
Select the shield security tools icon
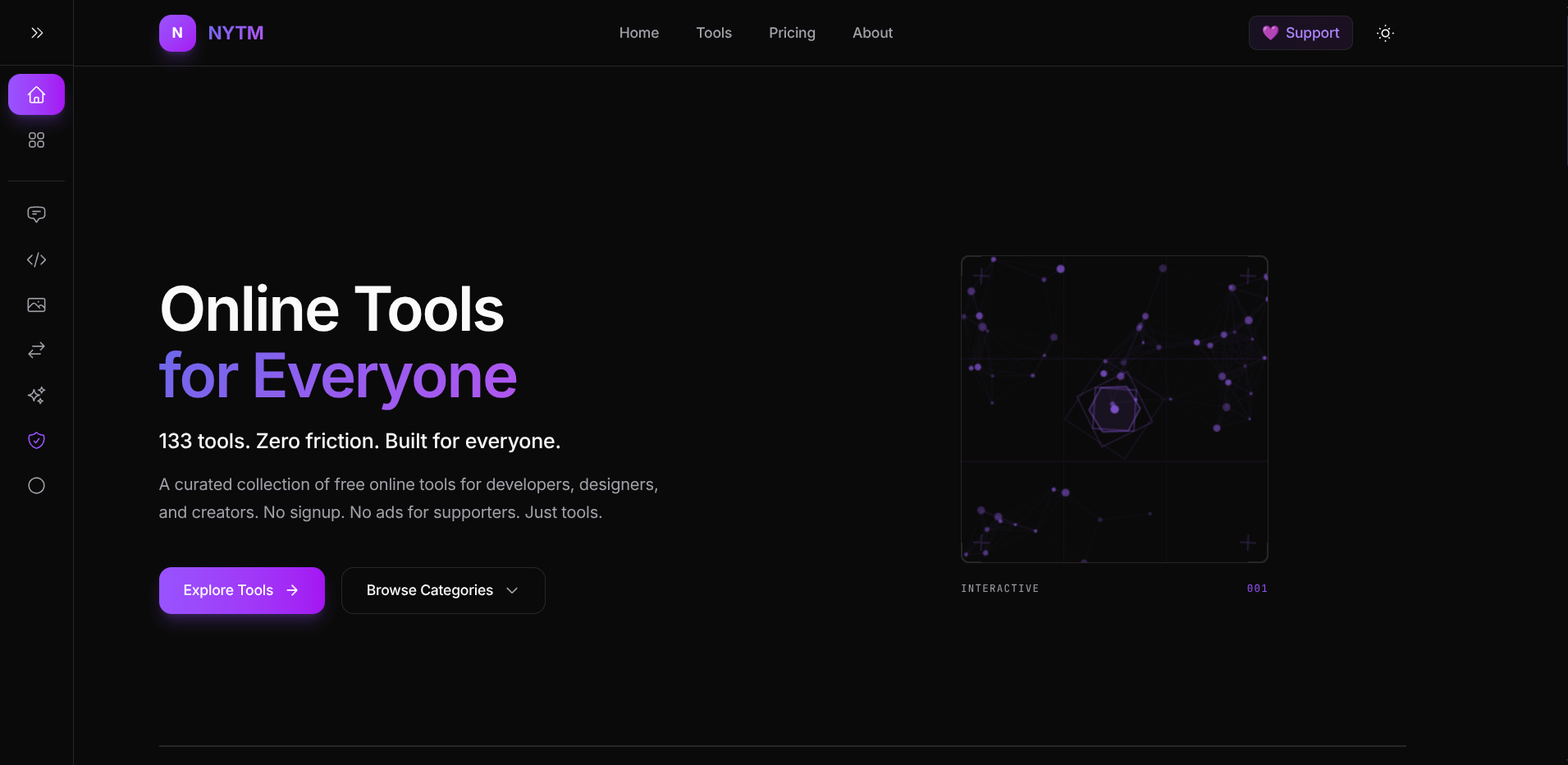coord(36,441)
